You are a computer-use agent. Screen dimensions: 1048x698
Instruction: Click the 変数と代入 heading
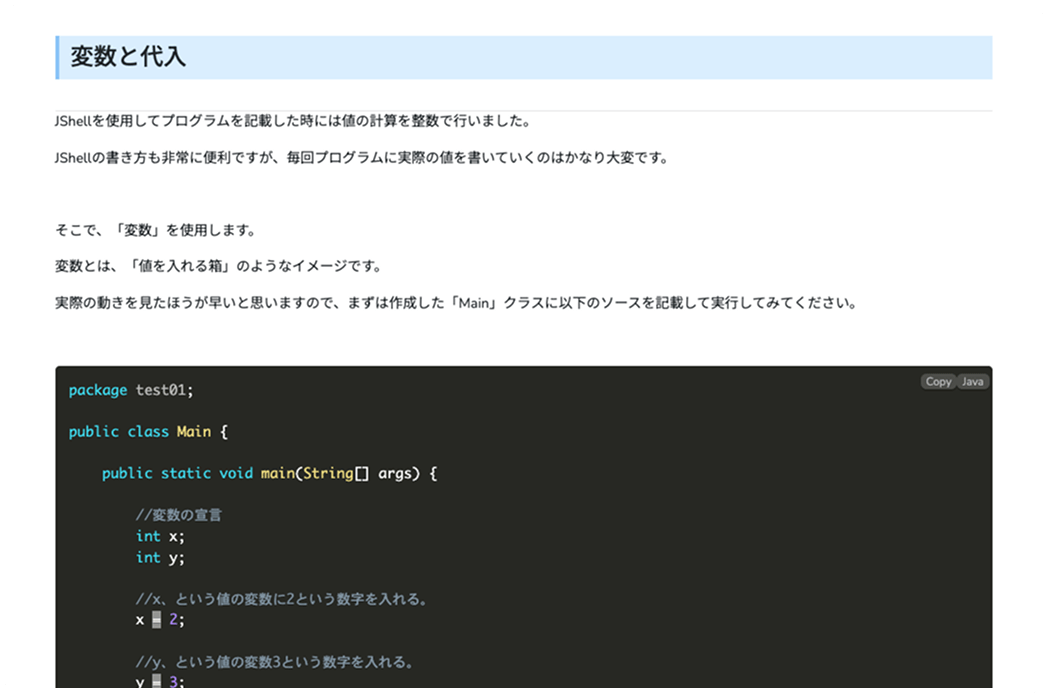(x=128, y=57)
